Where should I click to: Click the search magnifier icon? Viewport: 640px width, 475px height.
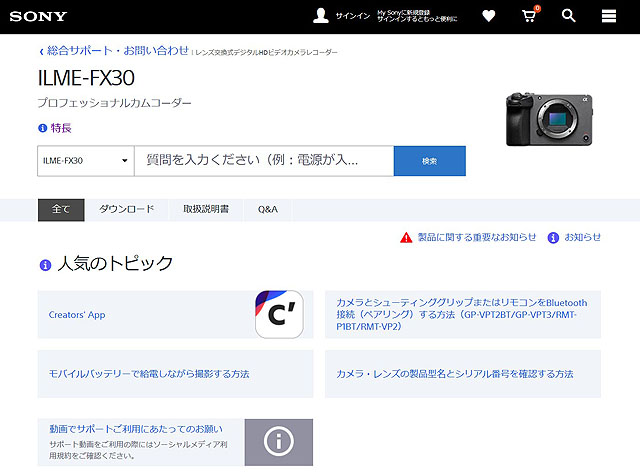[x=569, y=16]
